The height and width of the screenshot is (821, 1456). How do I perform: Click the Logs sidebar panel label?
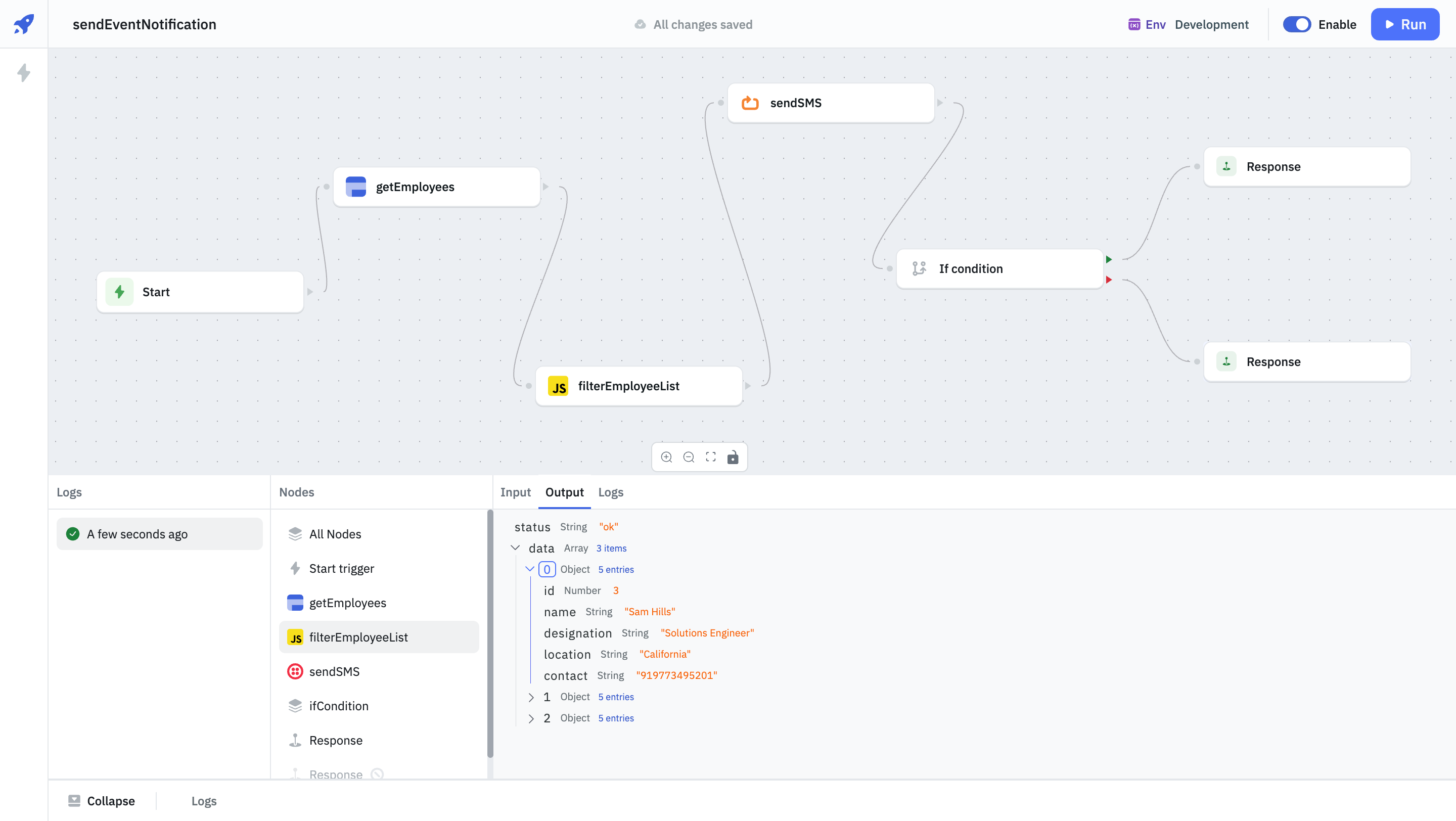coord(69,491)
